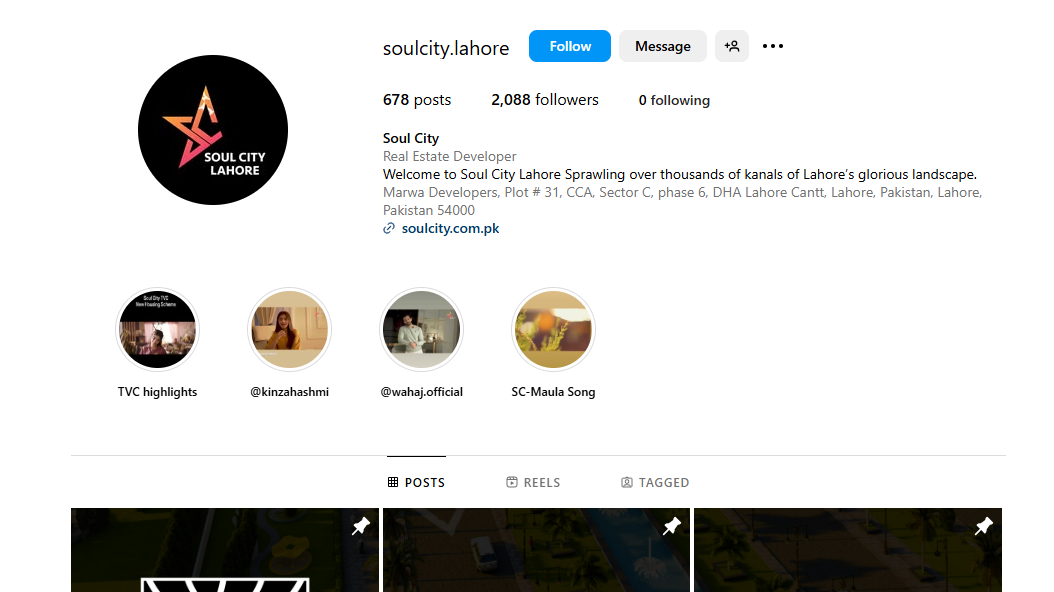
Task: Click the Posts grid icon
Action: point(393,482)
